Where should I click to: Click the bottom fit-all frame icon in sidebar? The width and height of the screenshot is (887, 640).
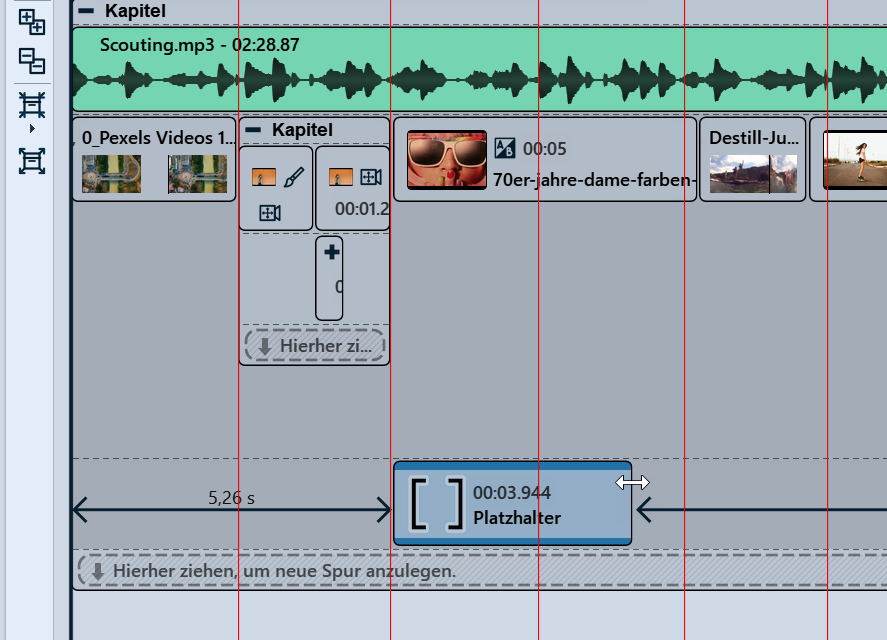tap(32, 160)
